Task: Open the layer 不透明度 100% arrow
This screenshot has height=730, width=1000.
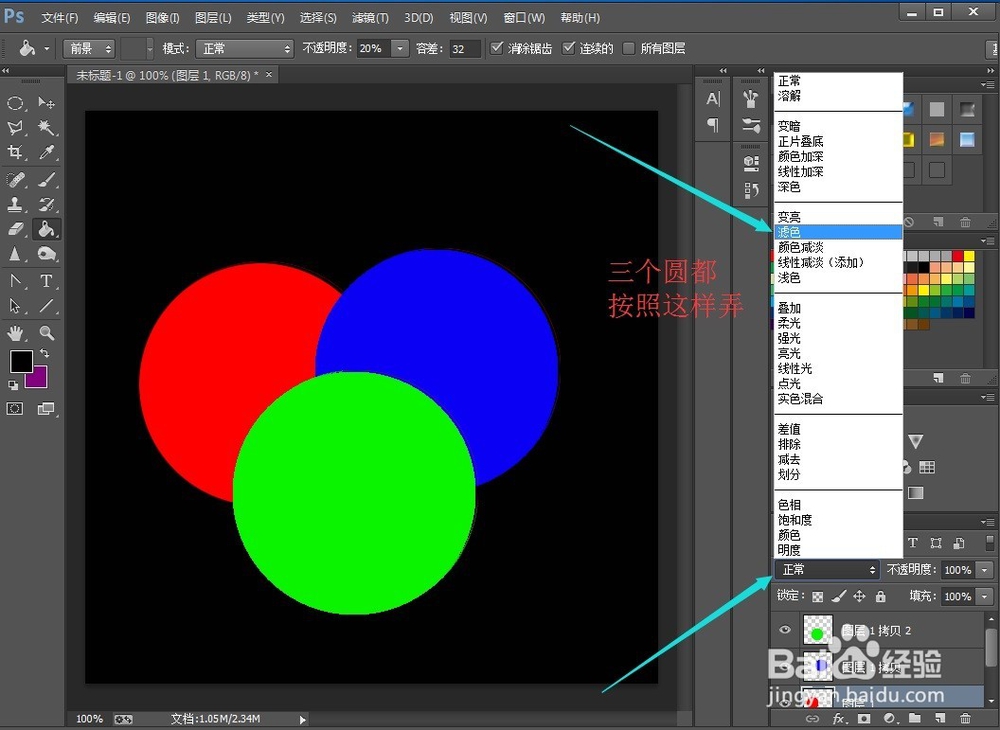Action: [x=985, y=570]
